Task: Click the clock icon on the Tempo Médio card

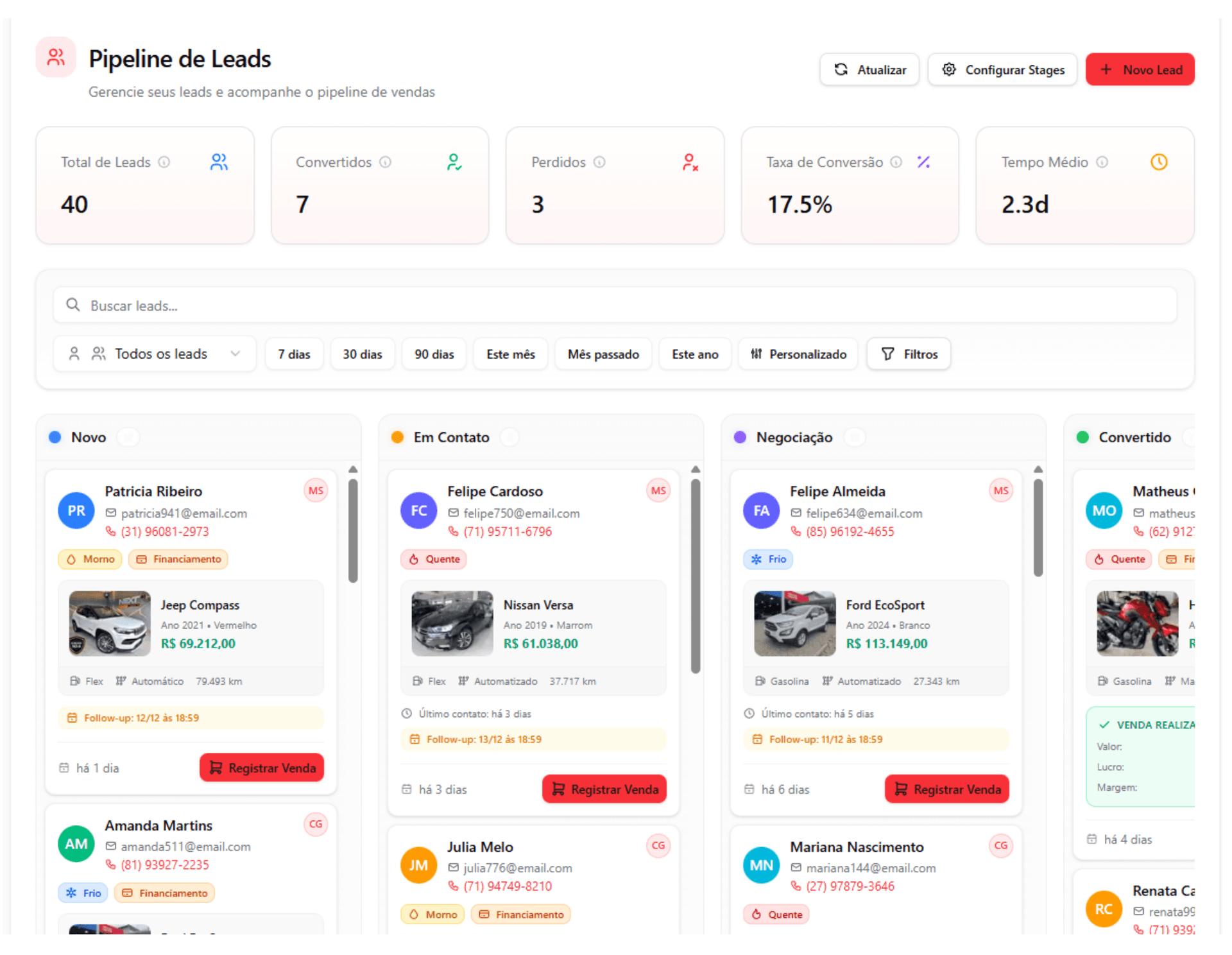Action: 1159,162
